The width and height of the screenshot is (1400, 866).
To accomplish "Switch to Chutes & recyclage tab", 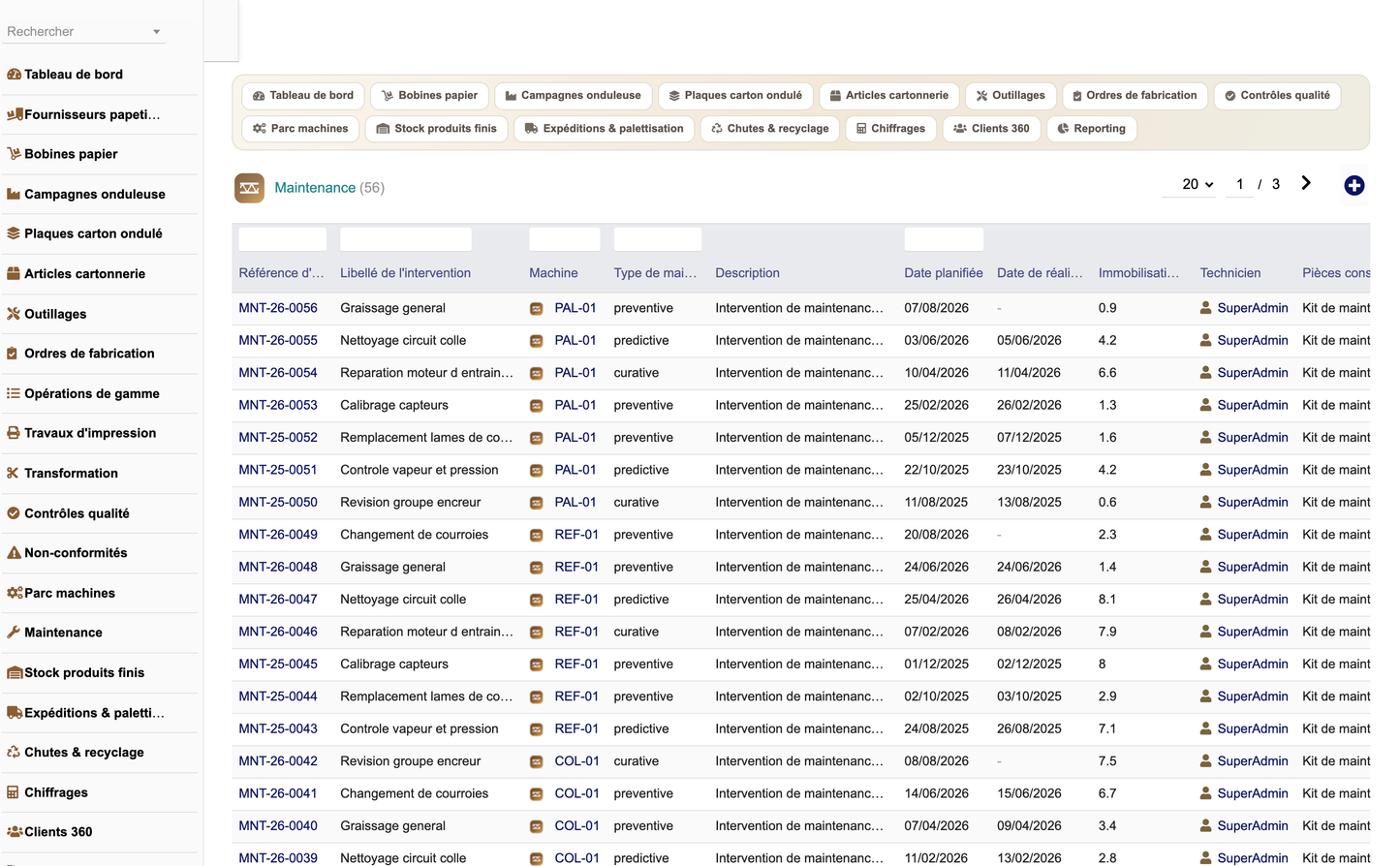I will click(770, 129).
